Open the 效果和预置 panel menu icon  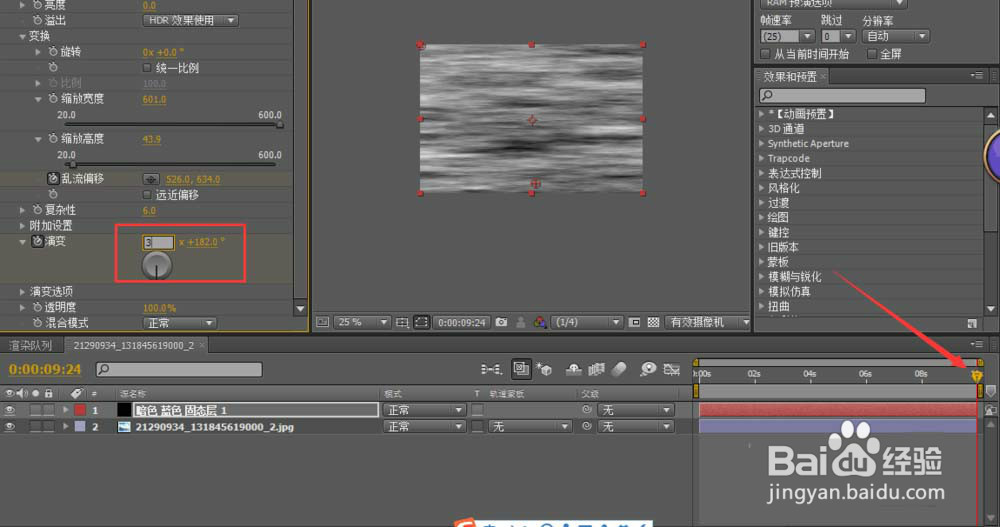976,75
